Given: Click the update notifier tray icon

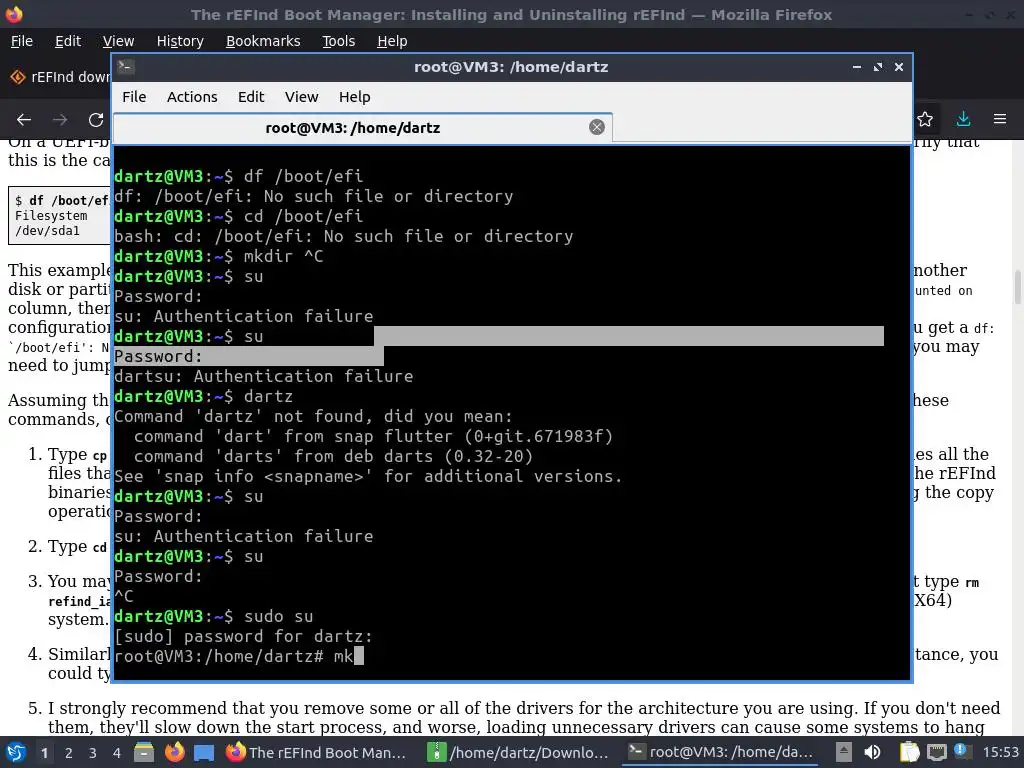Looking at the screenshot, I should tap(961, 751).
